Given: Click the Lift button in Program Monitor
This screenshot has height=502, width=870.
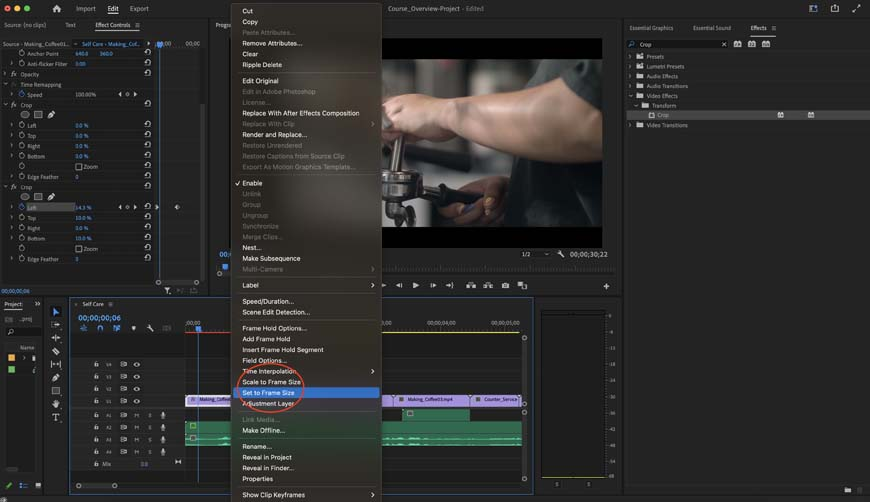Looking at the screenshot, I should pos(471,286).
